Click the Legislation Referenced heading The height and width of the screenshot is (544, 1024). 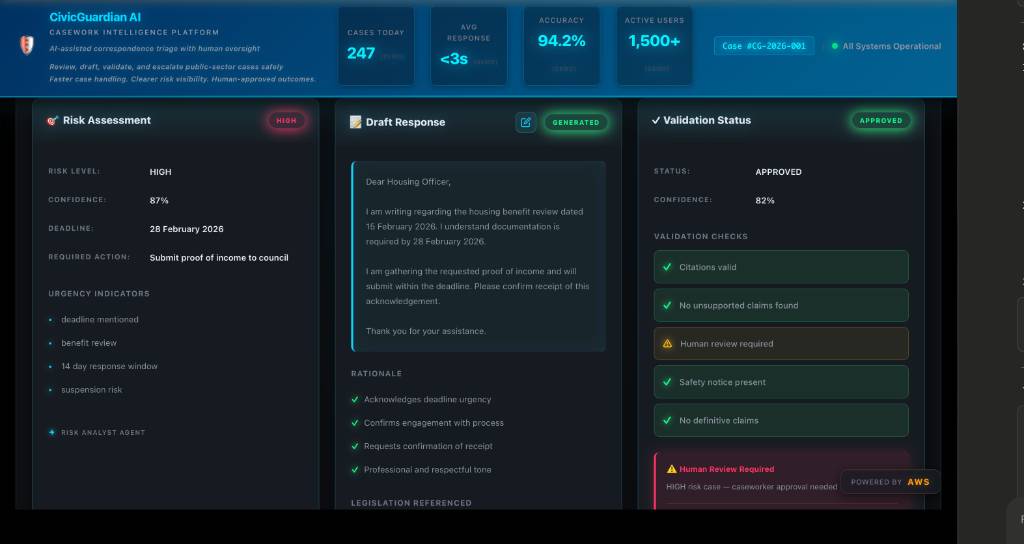click(x=411, y=503)
